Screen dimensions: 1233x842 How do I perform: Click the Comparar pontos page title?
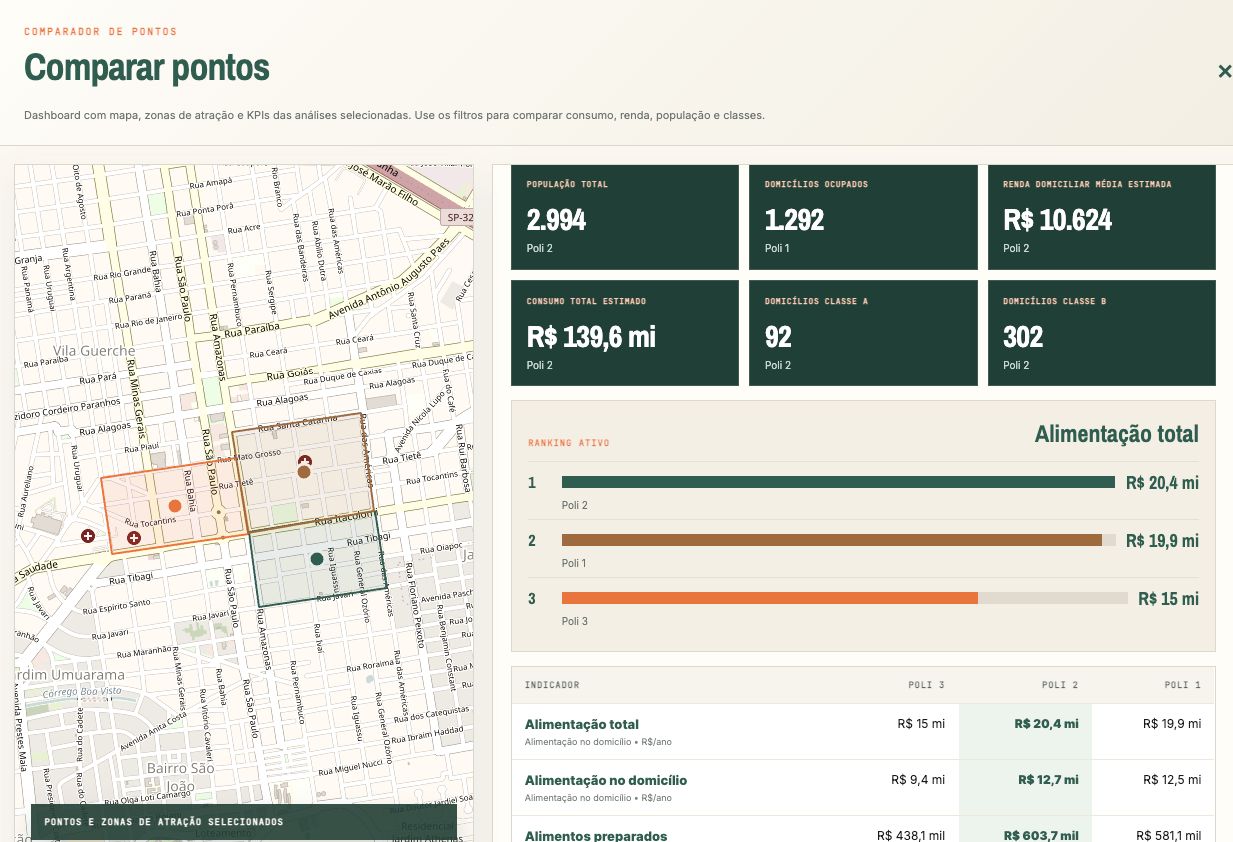pos(147,68)
